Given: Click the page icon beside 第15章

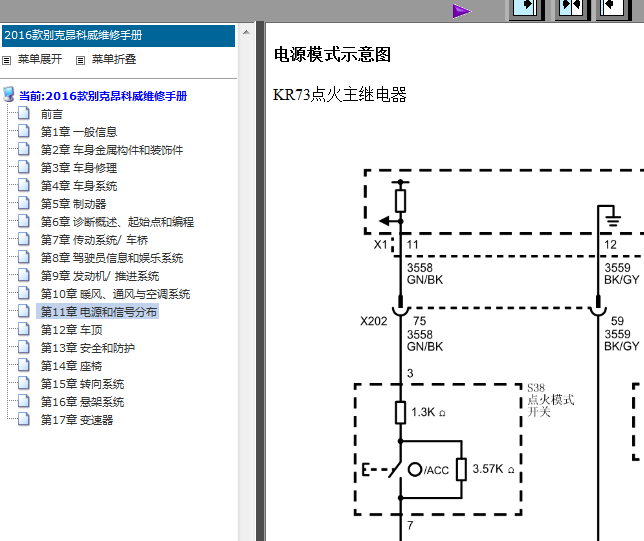Looking at the screenshot, I should 24,383.
